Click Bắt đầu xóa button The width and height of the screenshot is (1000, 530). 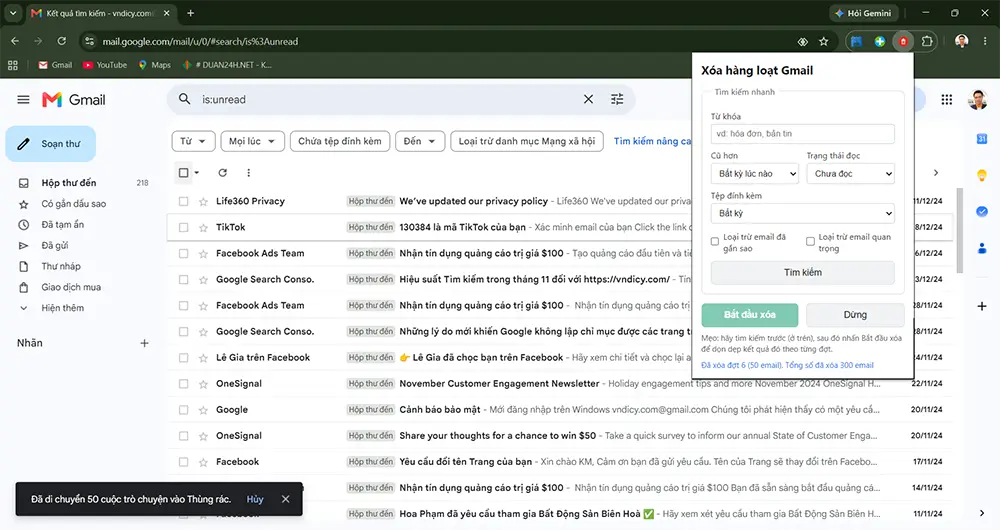tap(749, 314)
